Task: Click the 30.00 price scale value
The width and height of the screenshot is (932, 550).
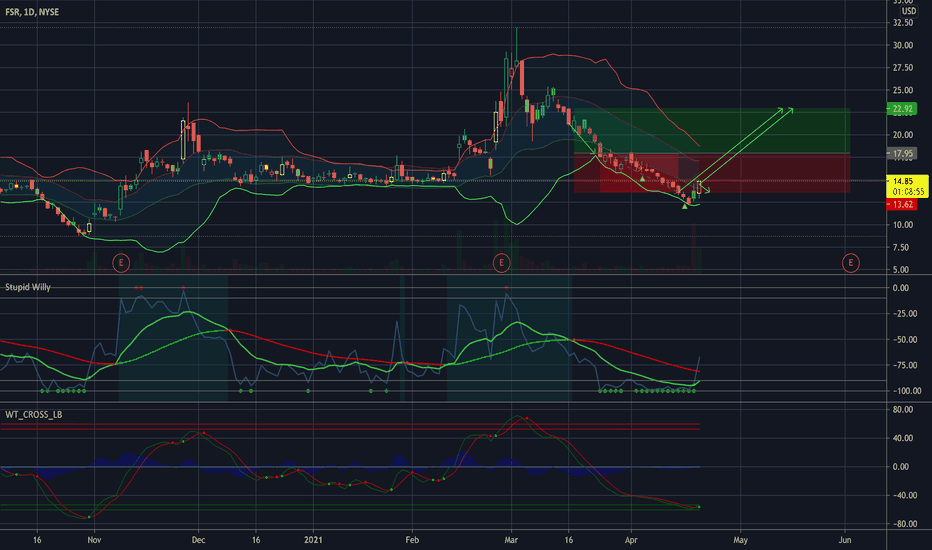Action: pyautogui.click(x=903, y=45)
